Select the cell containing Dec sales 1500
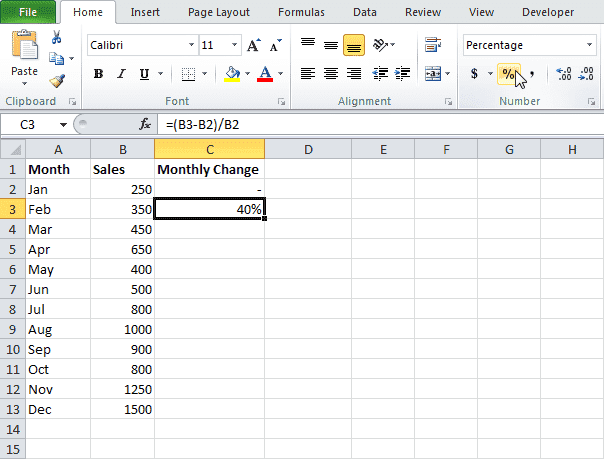This screenshot has width=604, height=459. pos(122,410)
